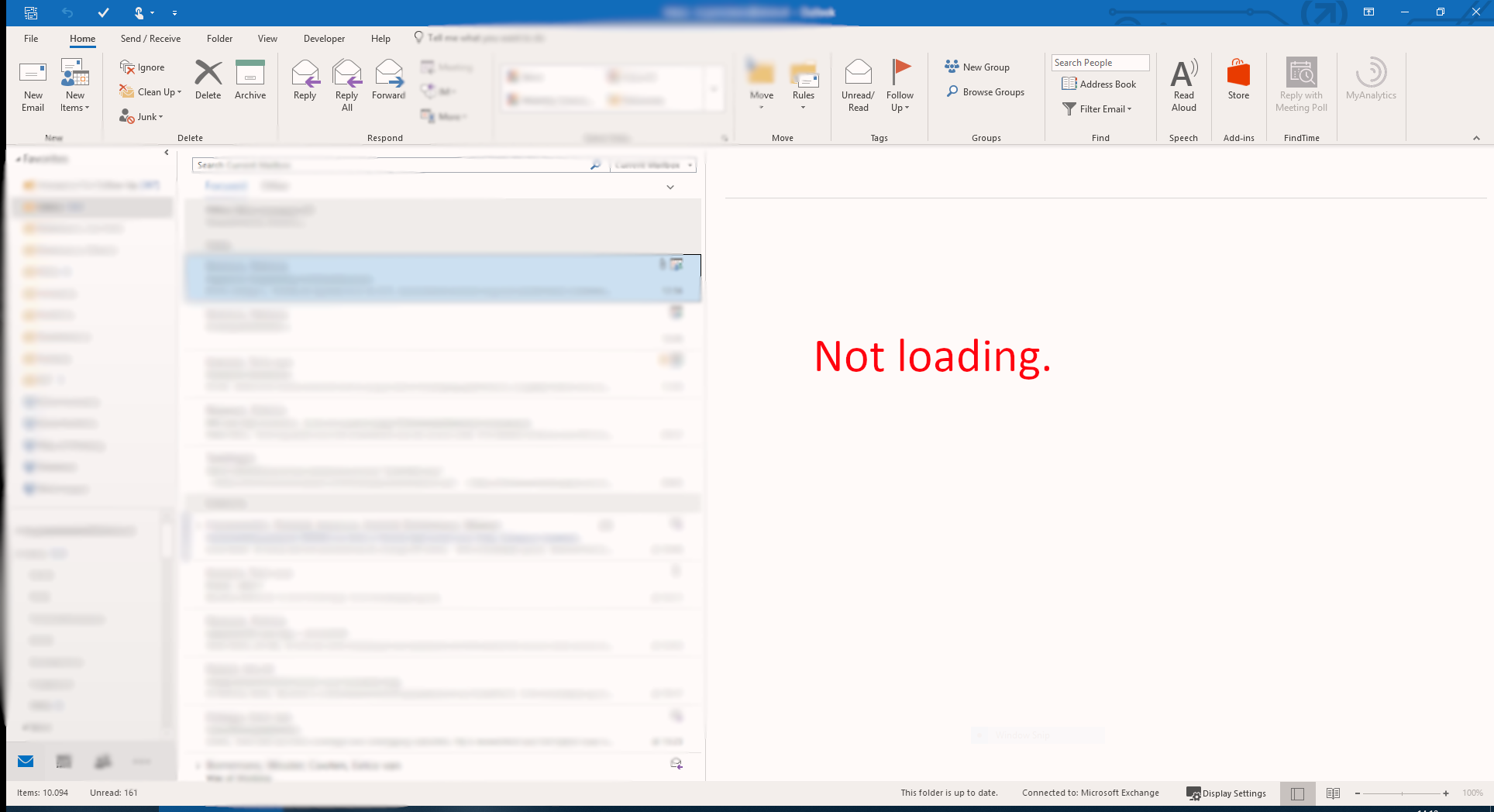The height and width of the screenshot is (812, 1494).
Task: Toggle Unread/Read status
Action: pyautogui.click(x=858, y=85)
